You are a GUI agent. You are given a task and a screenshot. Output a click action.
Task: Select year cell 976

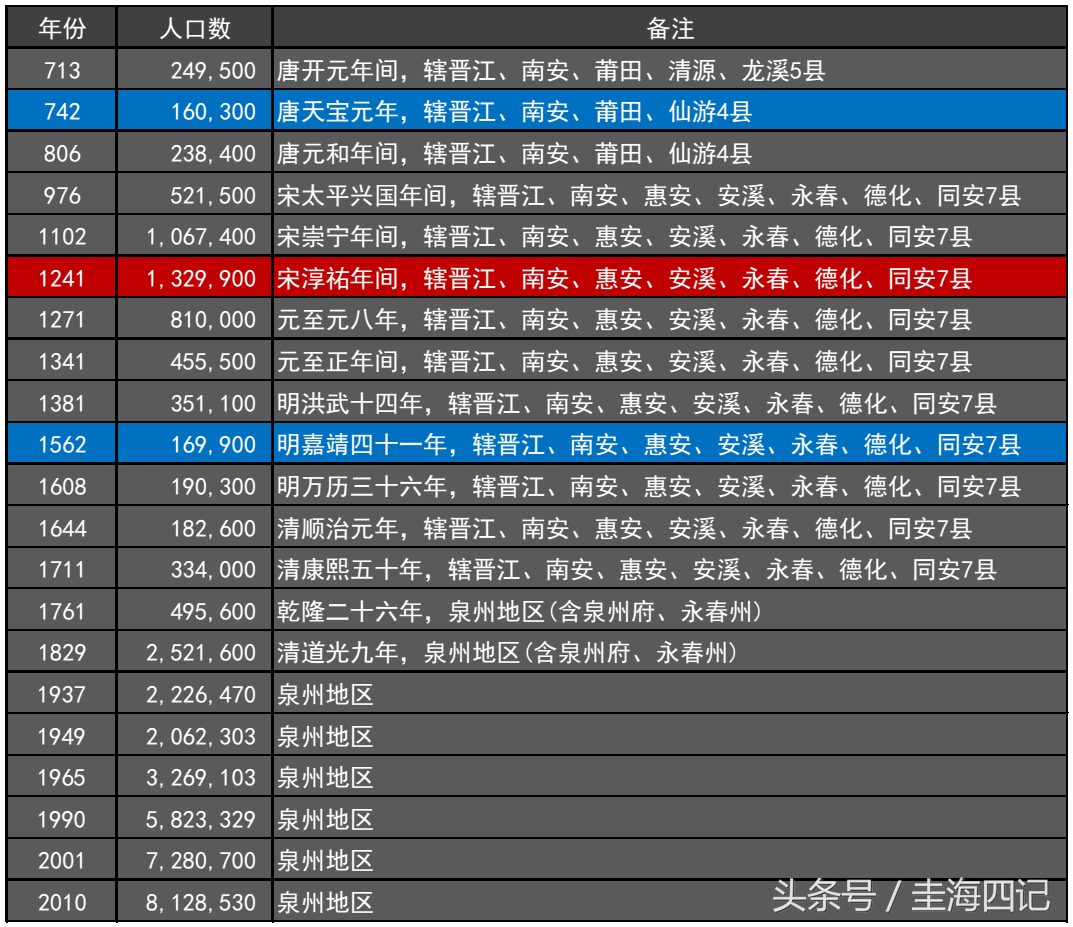(x=62, y=195)
